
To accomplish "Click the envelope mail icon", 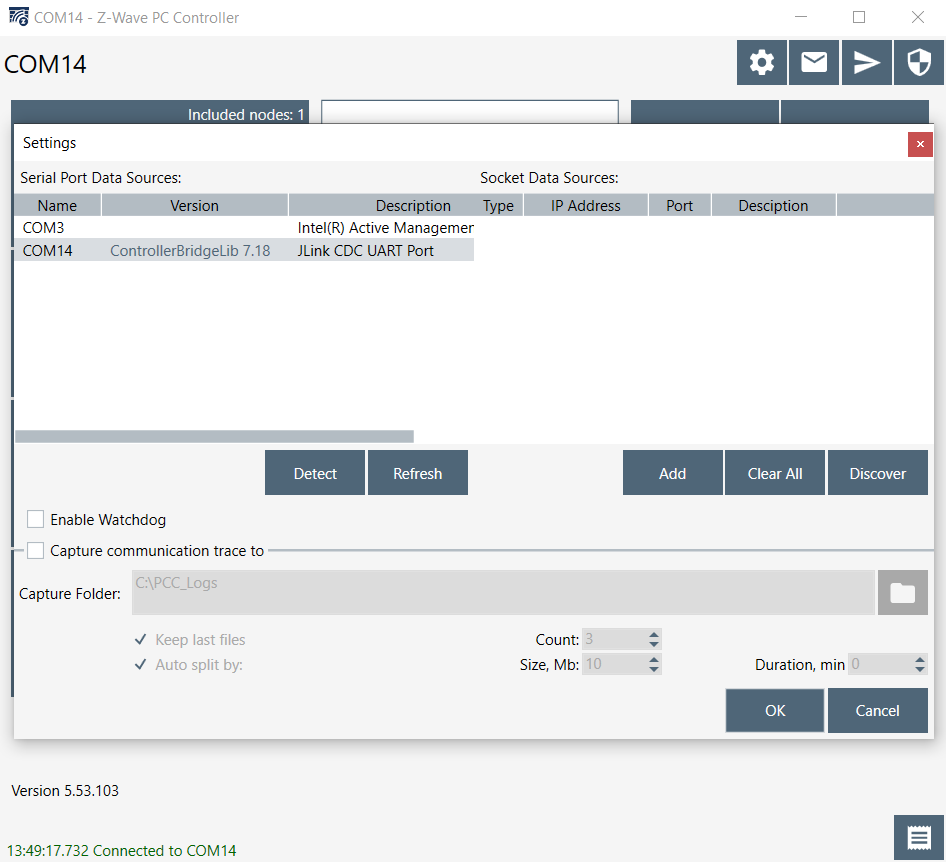I will pos(814,63).
